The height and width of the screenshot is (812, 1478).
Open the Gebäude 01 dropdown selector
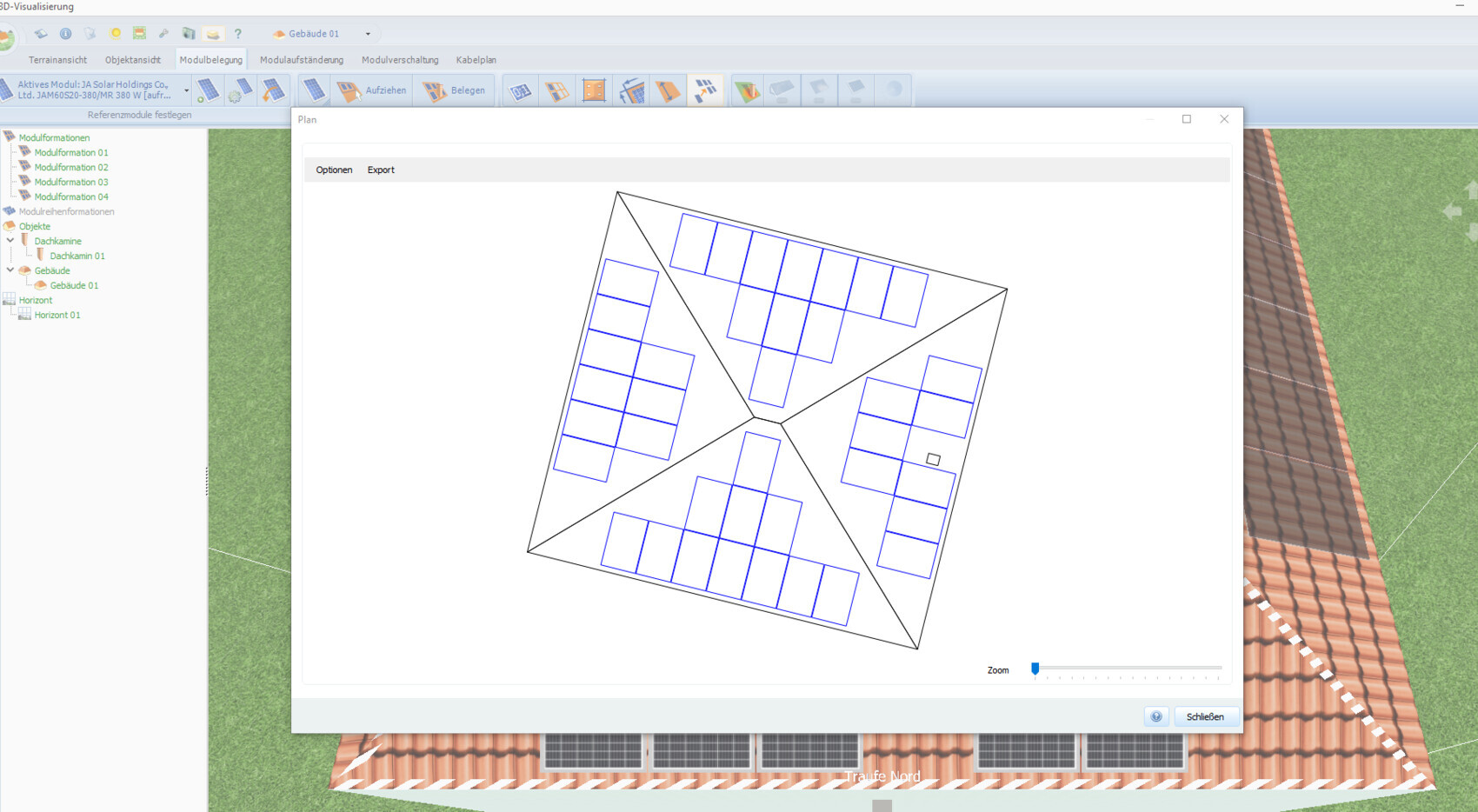368,34
